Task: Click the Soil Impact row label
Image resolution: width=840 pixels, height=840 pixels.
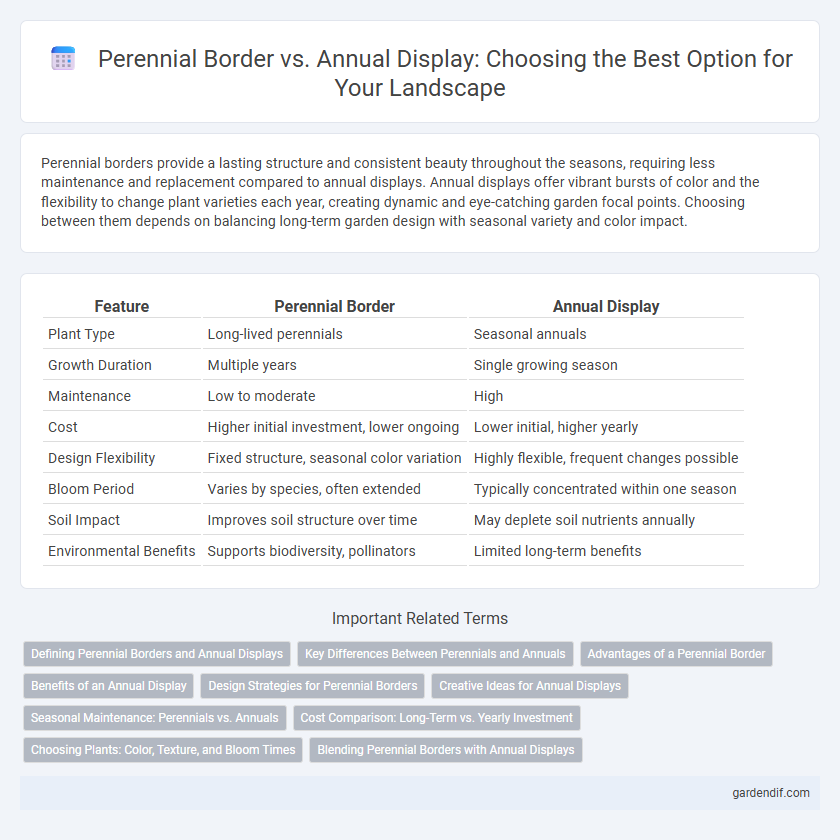Action: (84, 520)
